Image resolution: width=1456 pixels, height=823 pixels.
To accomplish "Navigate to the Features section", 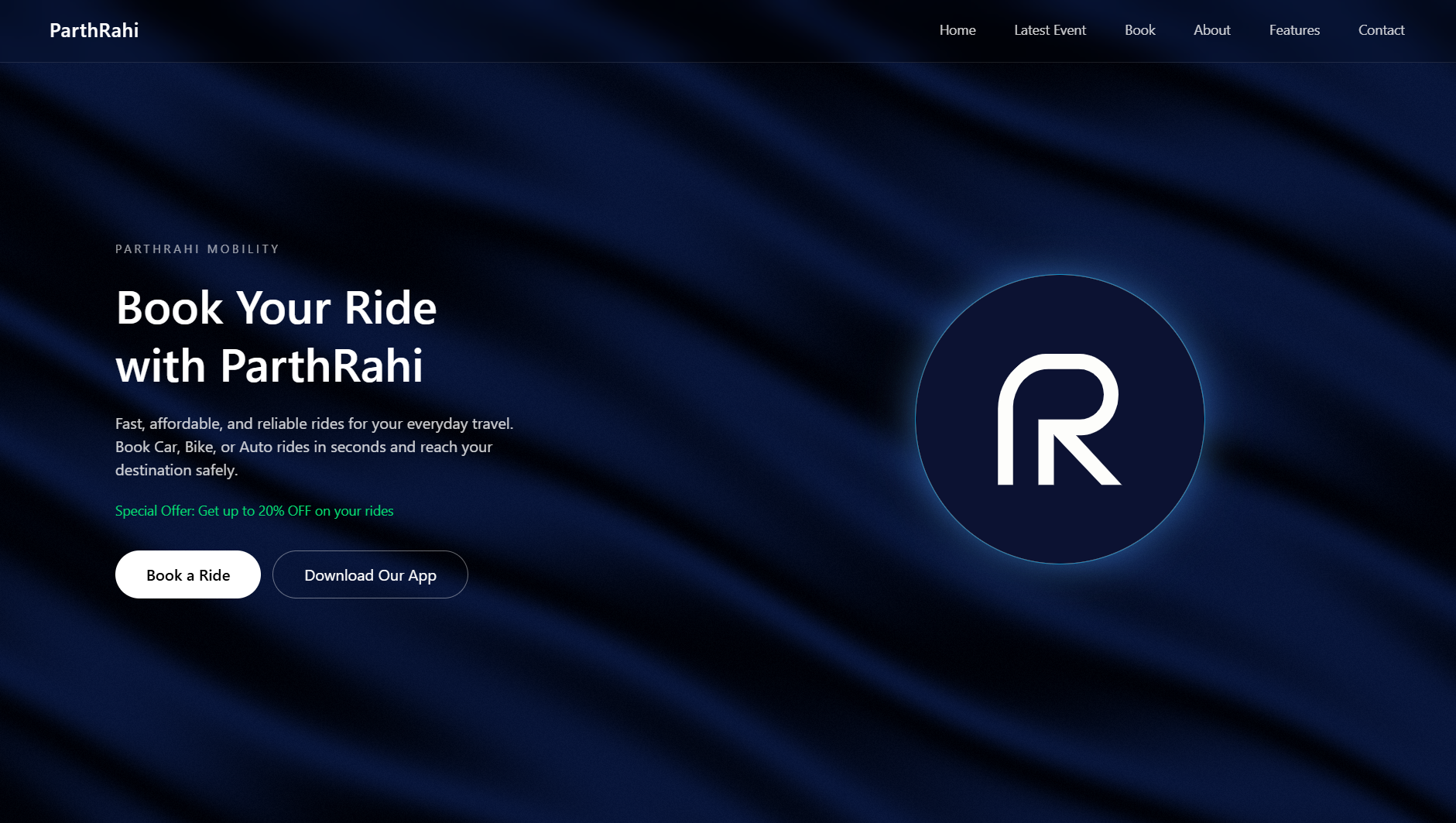I will click(x=1294, y=30).
